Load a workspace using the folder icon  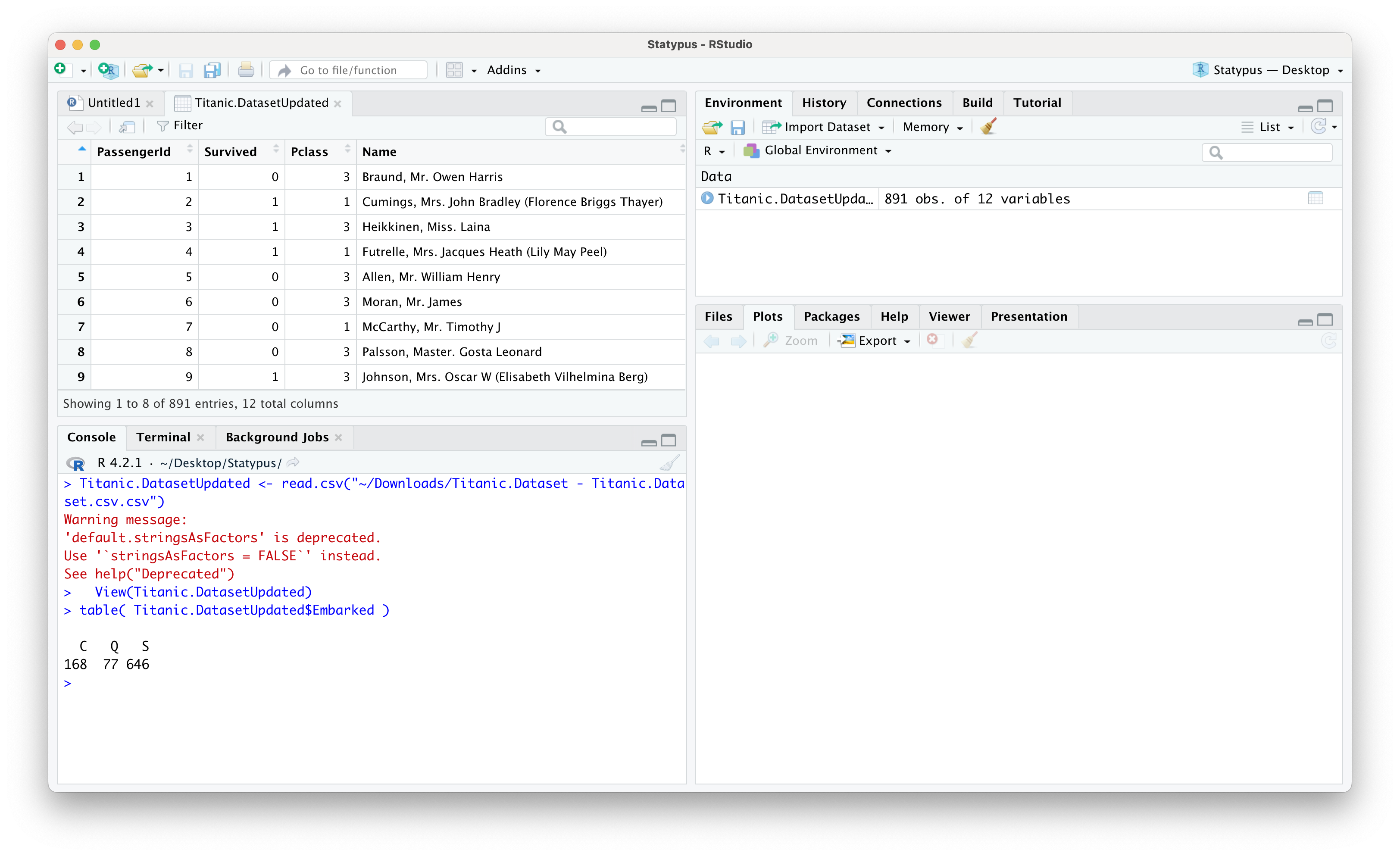click(x=712, y=127)
